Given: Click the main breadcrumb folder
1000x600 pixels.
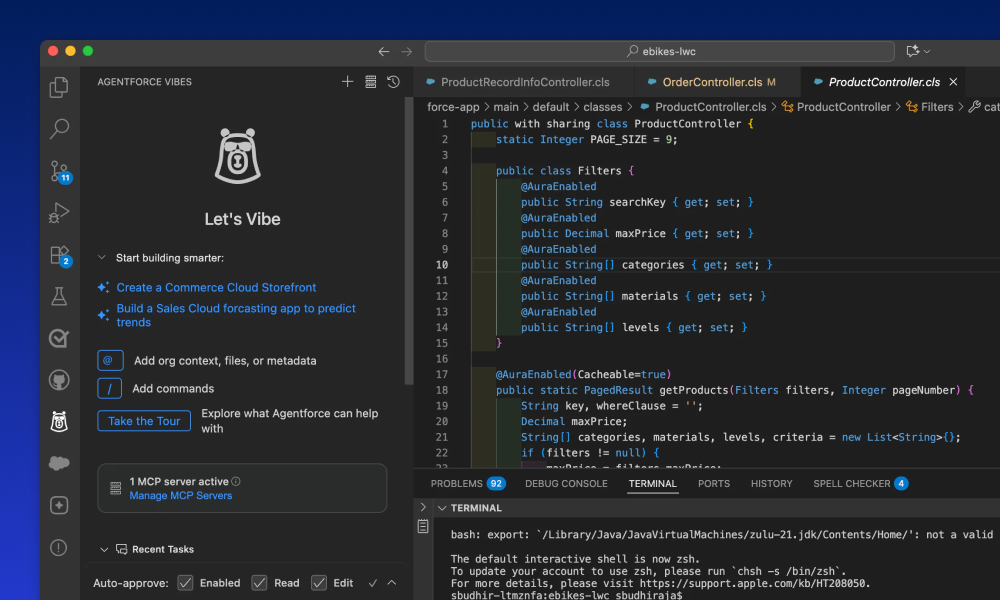Looking at the screenshot, I should pos(506,107).
